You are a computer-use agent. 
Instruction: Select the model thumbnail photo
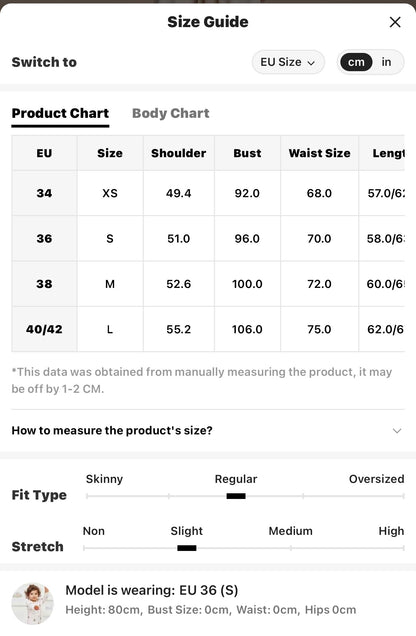[32, 603]
